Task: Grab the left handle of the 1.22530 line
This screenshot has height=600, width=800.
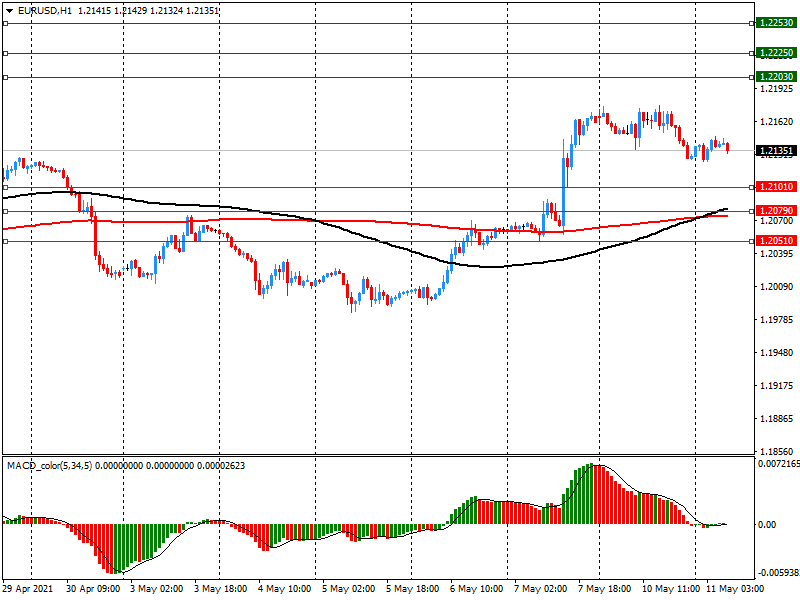Action: tap(5, 23)
